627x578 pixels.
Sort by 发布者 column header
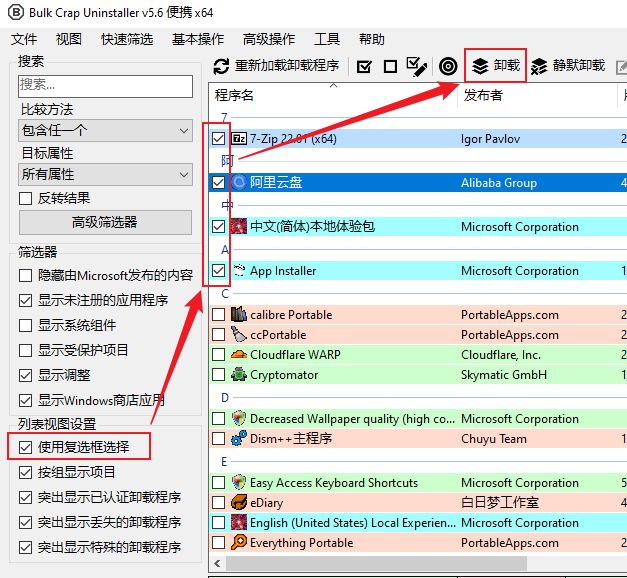[538, 95]
